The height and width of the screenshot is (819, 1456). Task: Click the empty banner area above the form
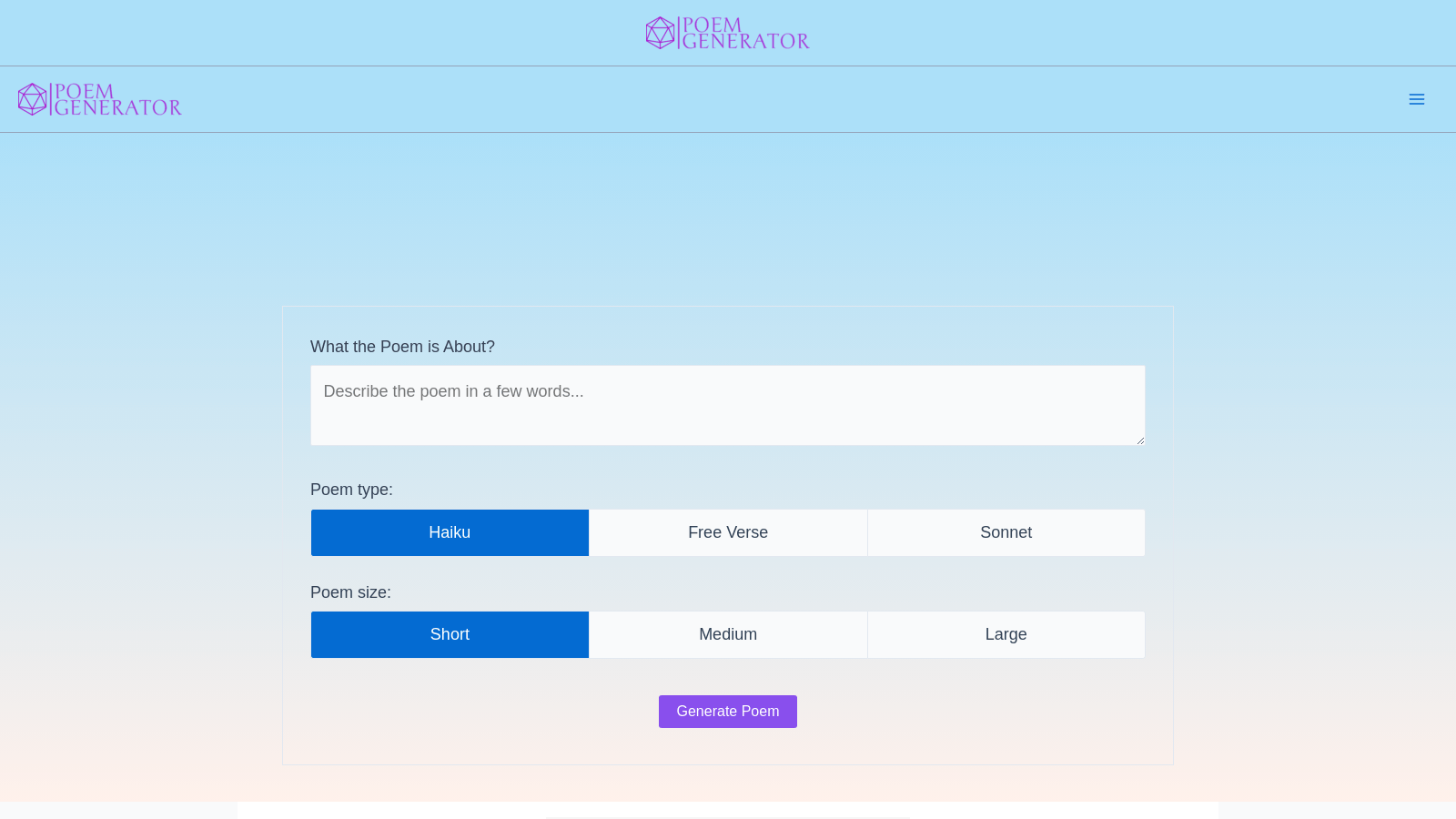[728, 218]
